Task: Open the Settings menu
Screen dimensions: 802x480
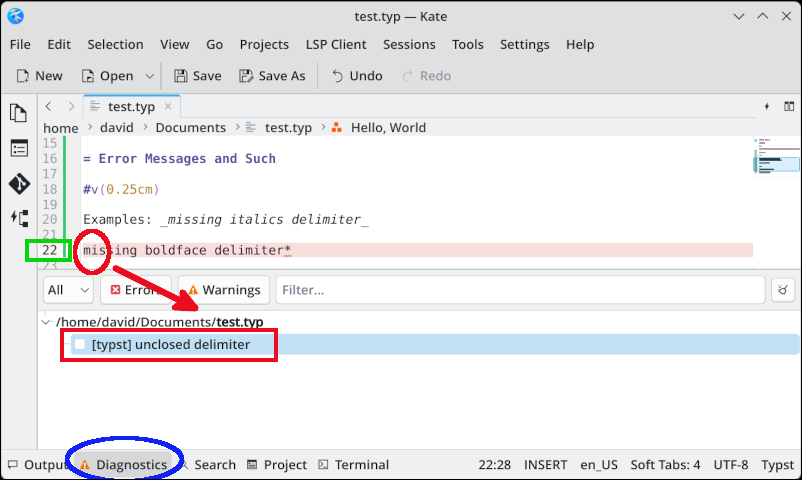Action: coord(524,45)
